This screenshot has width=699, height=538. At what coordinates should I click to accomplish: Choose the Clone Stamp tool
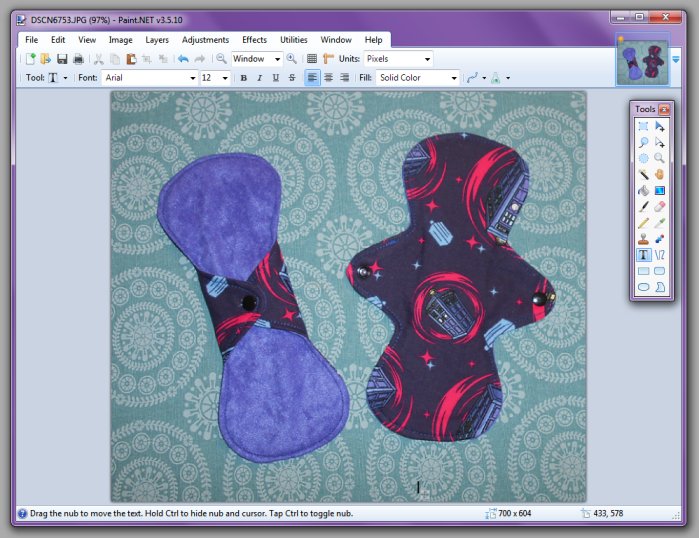pos(643,239)
